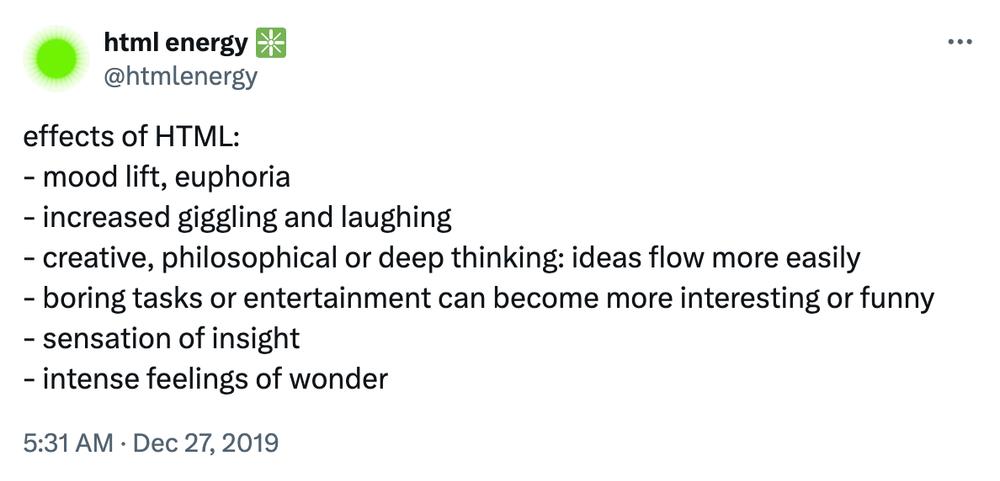
Task: Click the green sparkle emoji beside the name
Action: coord(271,43)
